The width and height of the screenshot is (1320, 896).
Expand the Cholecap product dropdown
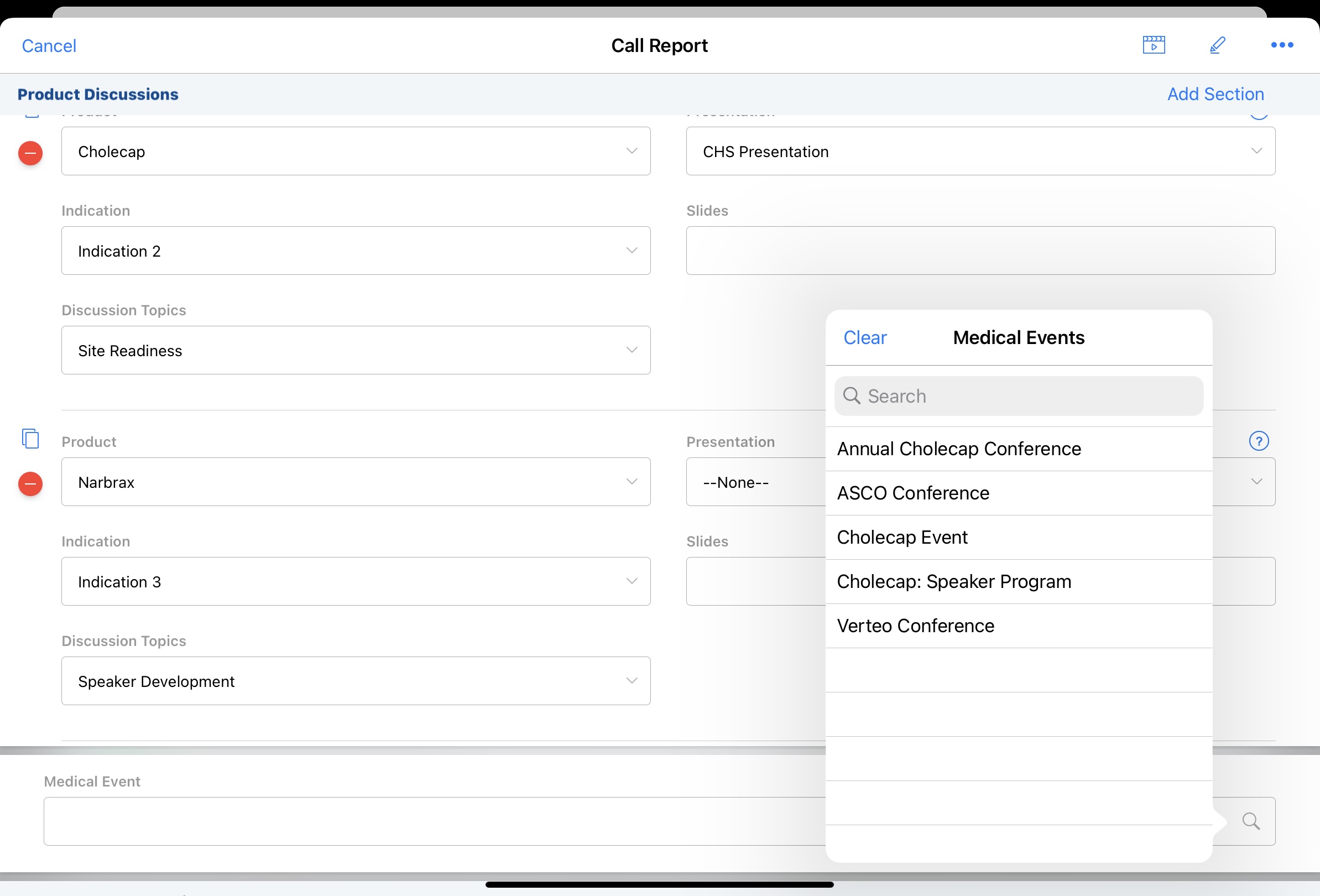[x=356, y=151]
